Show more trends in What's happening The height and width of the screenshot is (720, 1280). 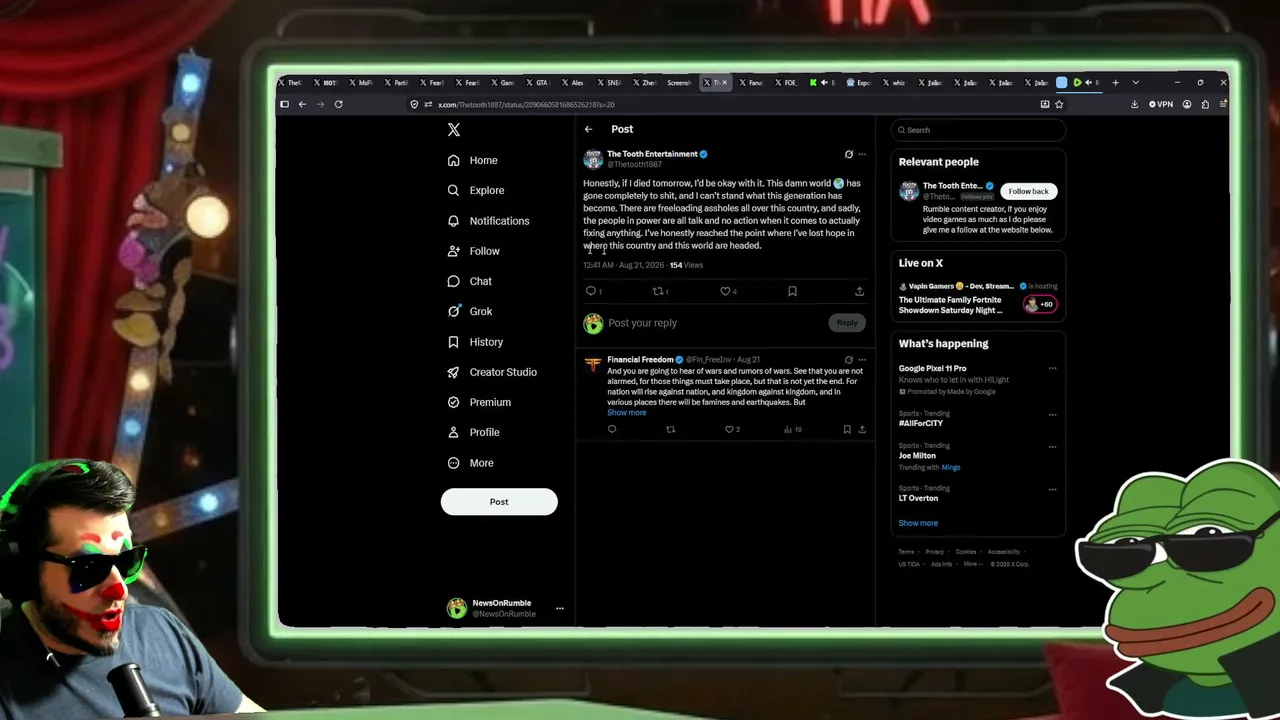click(918, 523)
